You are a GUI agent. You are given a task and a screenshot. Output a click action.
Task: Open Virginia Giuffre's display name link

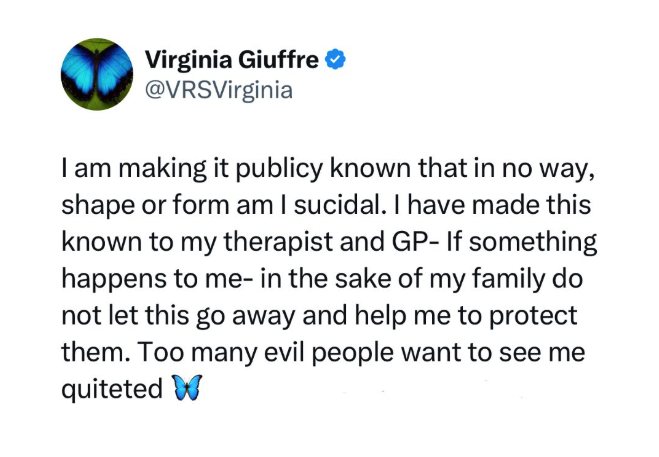tap(232, 60)
